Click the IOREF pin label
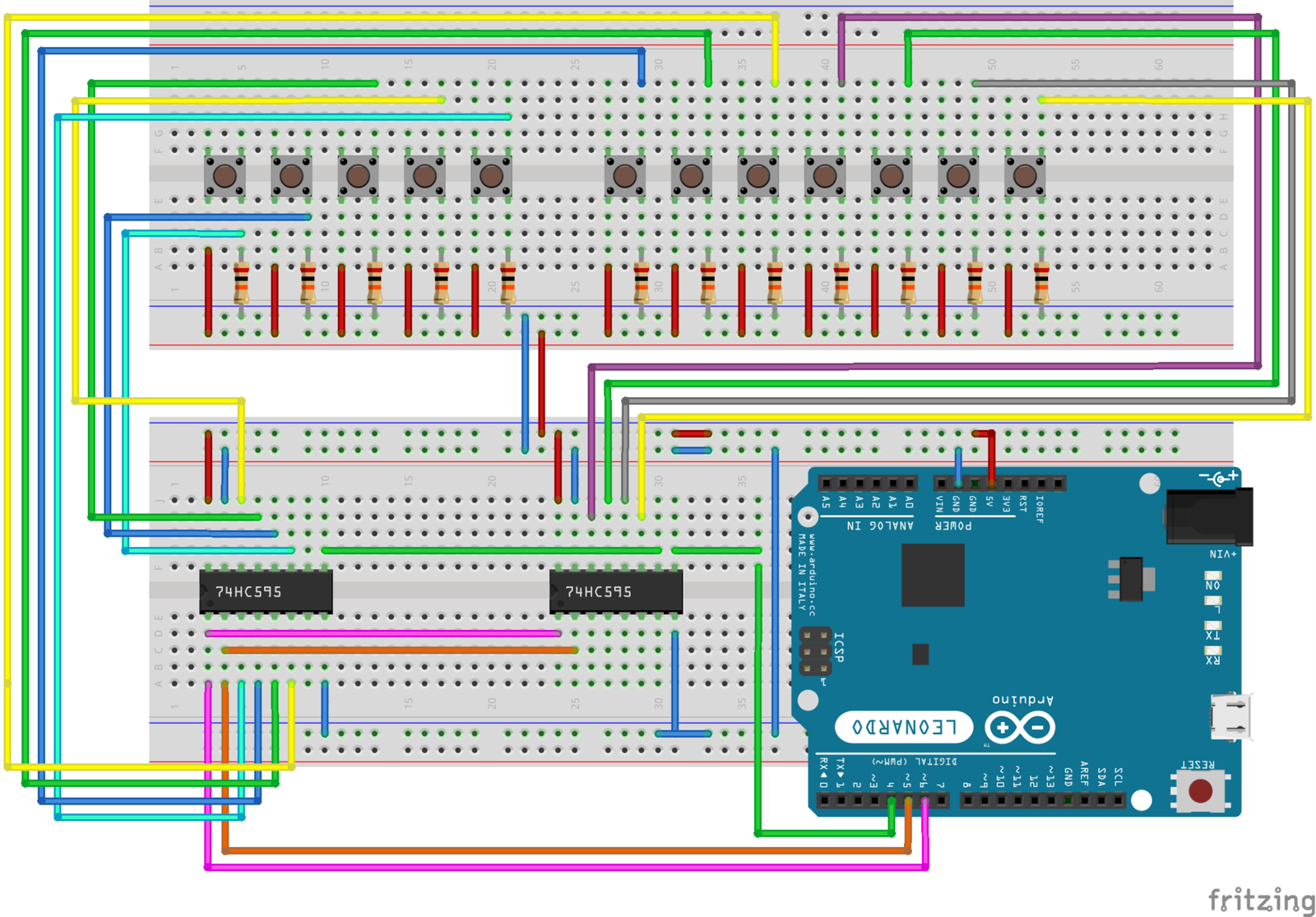1316x917 pixels. point(1040,510)
